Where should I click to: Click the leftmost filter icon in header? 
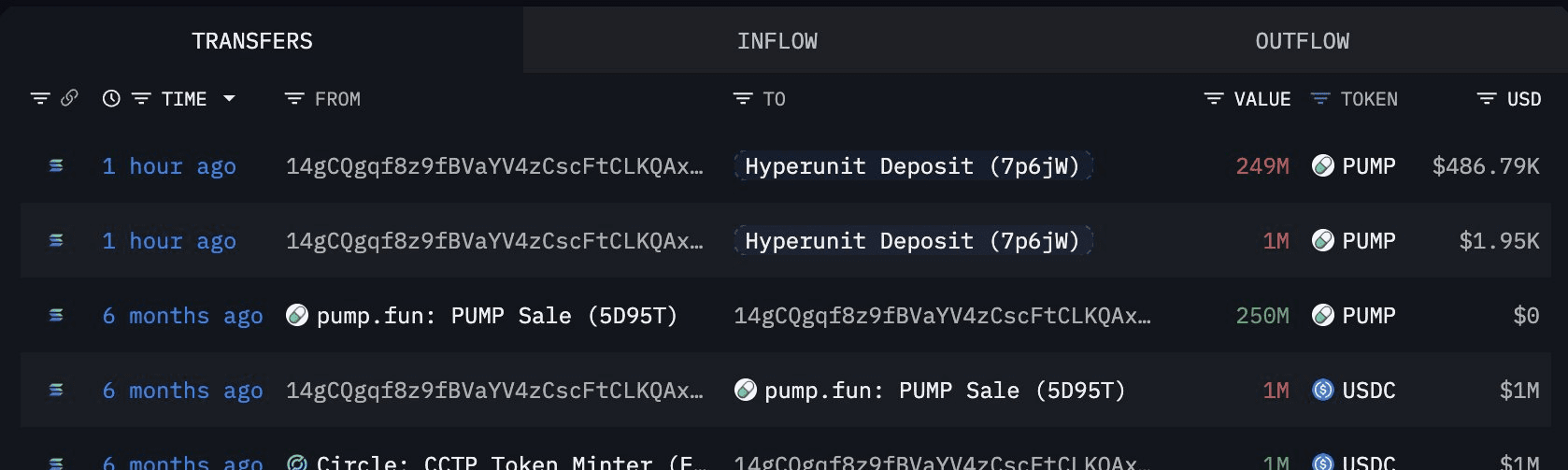(x=40, y=98)
